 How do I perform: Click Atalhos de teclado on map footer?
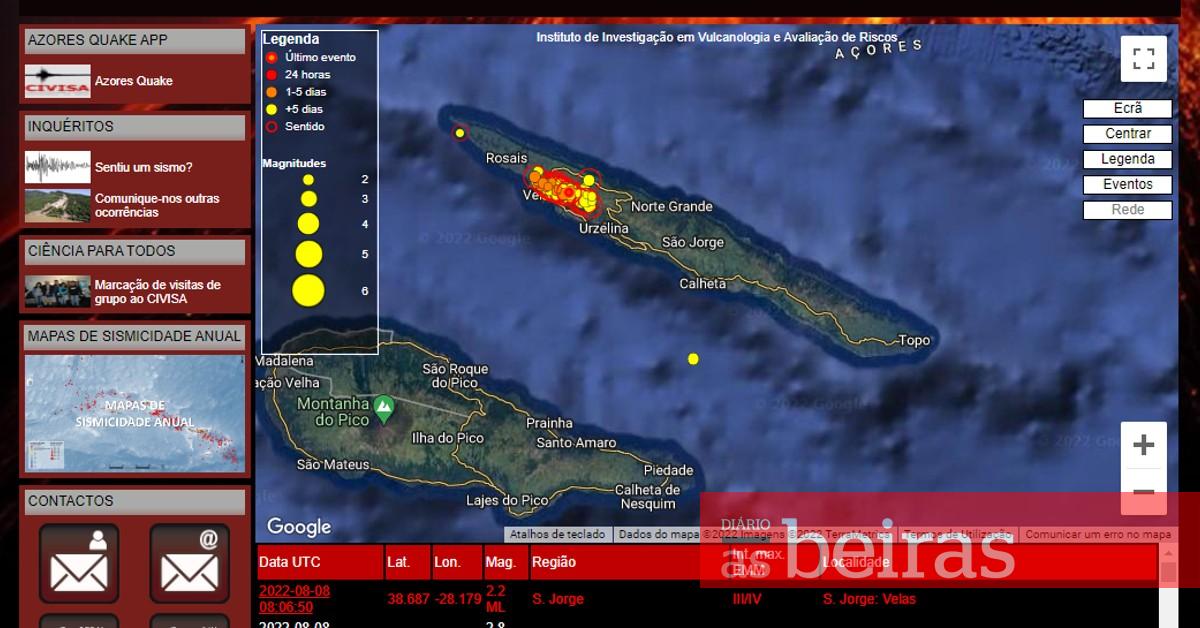click(558, 535)
